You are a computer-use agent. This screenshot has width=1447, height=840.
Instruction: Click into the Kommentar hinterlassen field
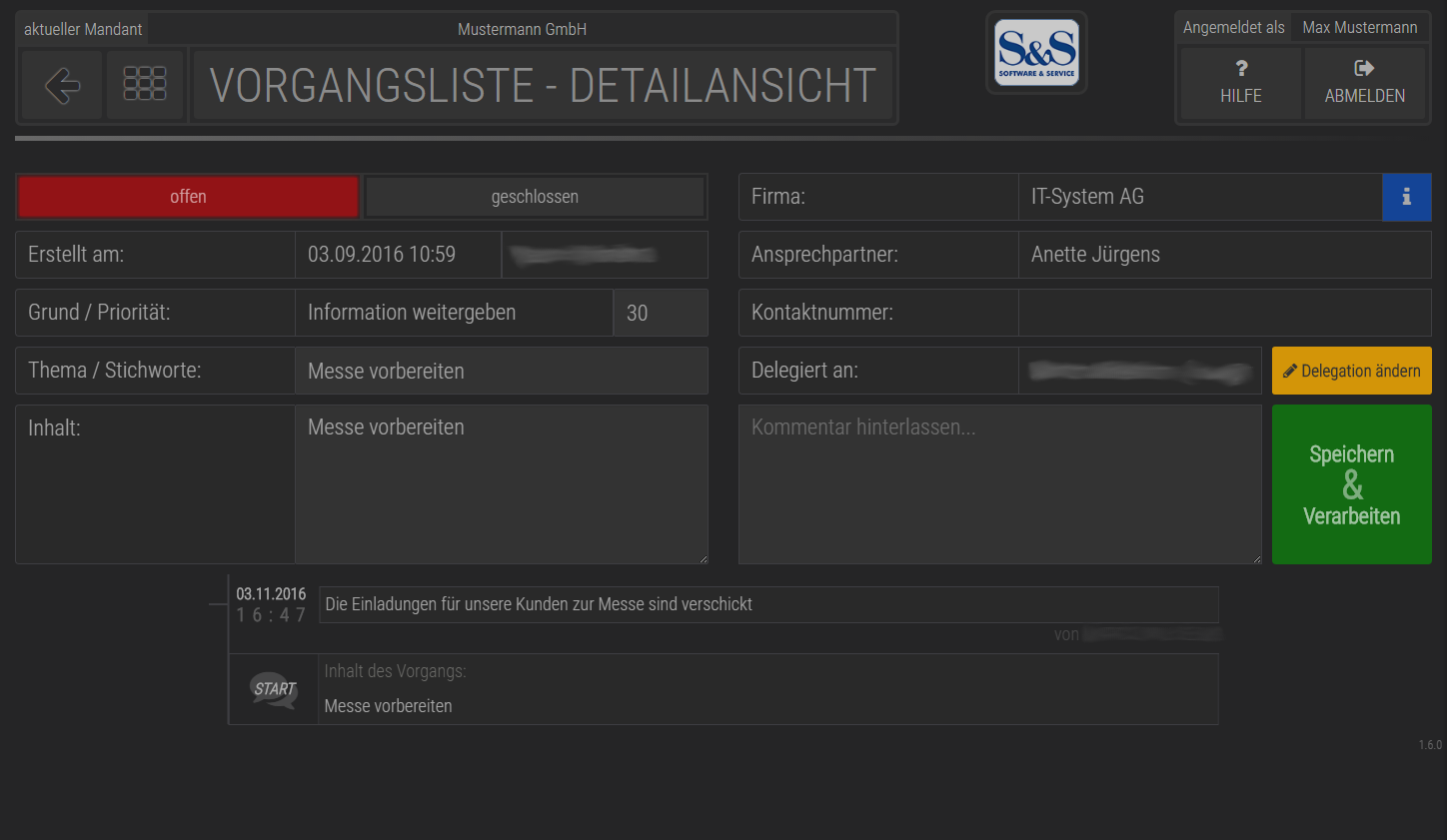(x=999, y=484)
